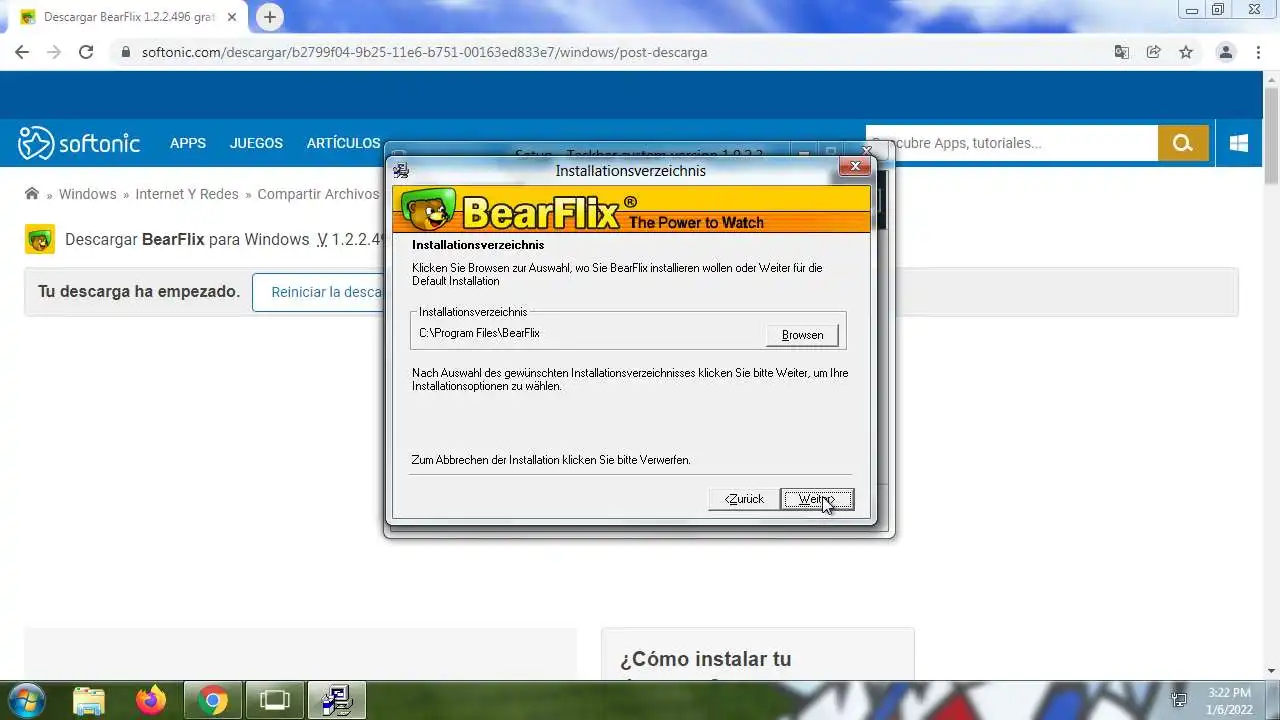Close the Descargar BearFlix tab
Viewport: 1280px width, 720px height.
234,17
